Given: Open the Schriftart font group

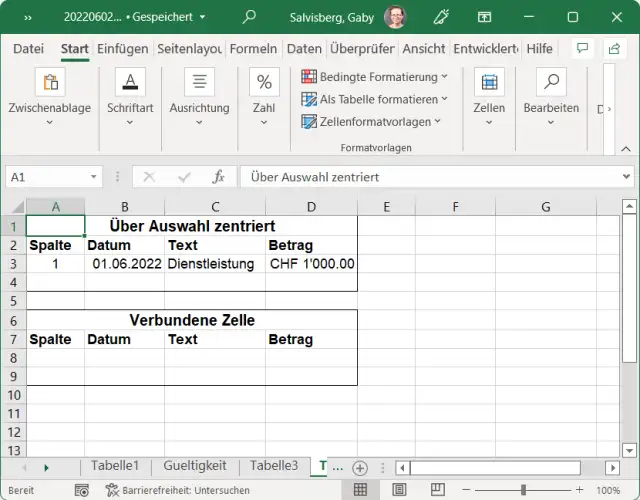Looking at the screenshot, I should (x=130, y=93).
